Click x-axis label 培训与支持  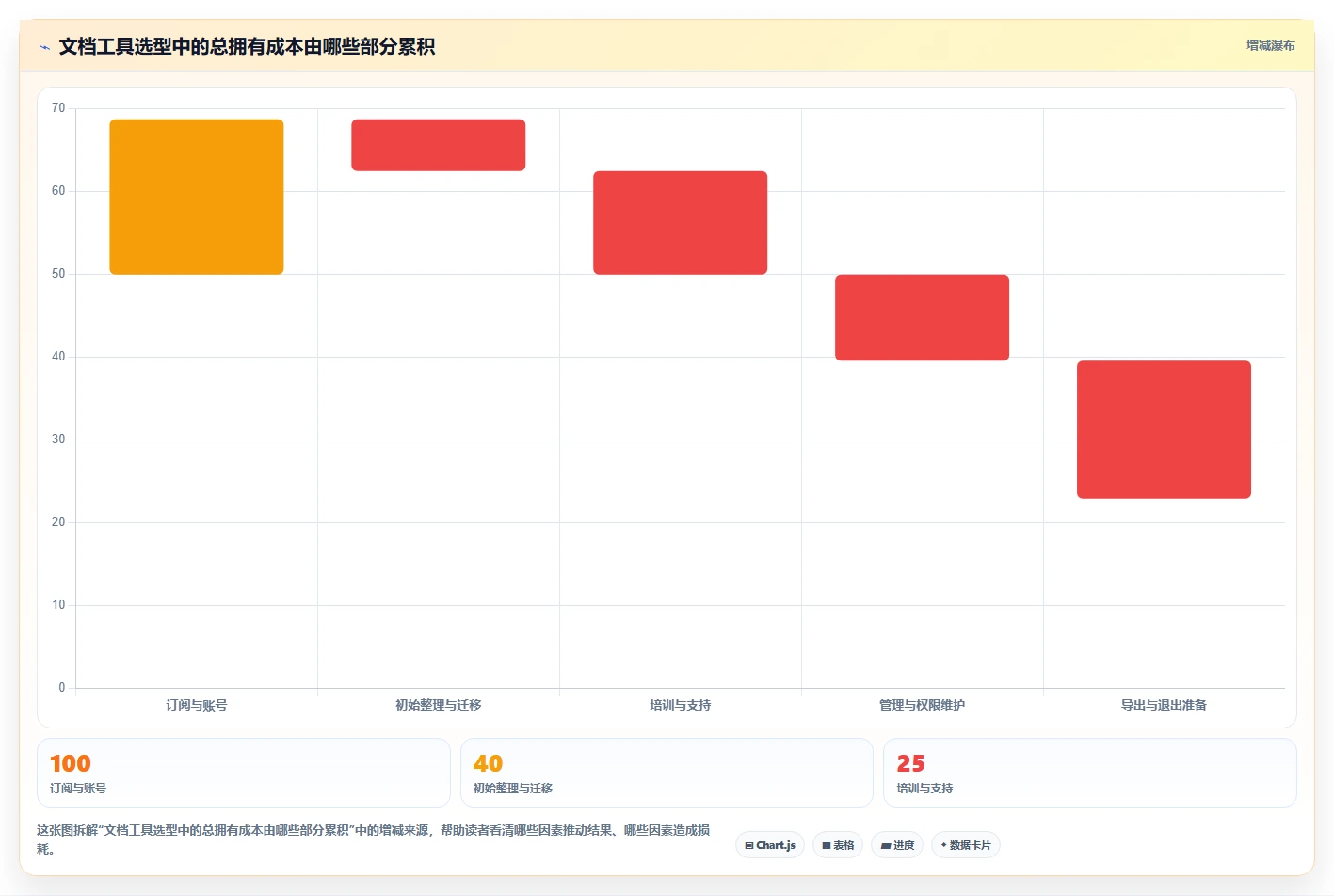click(681, 705)
